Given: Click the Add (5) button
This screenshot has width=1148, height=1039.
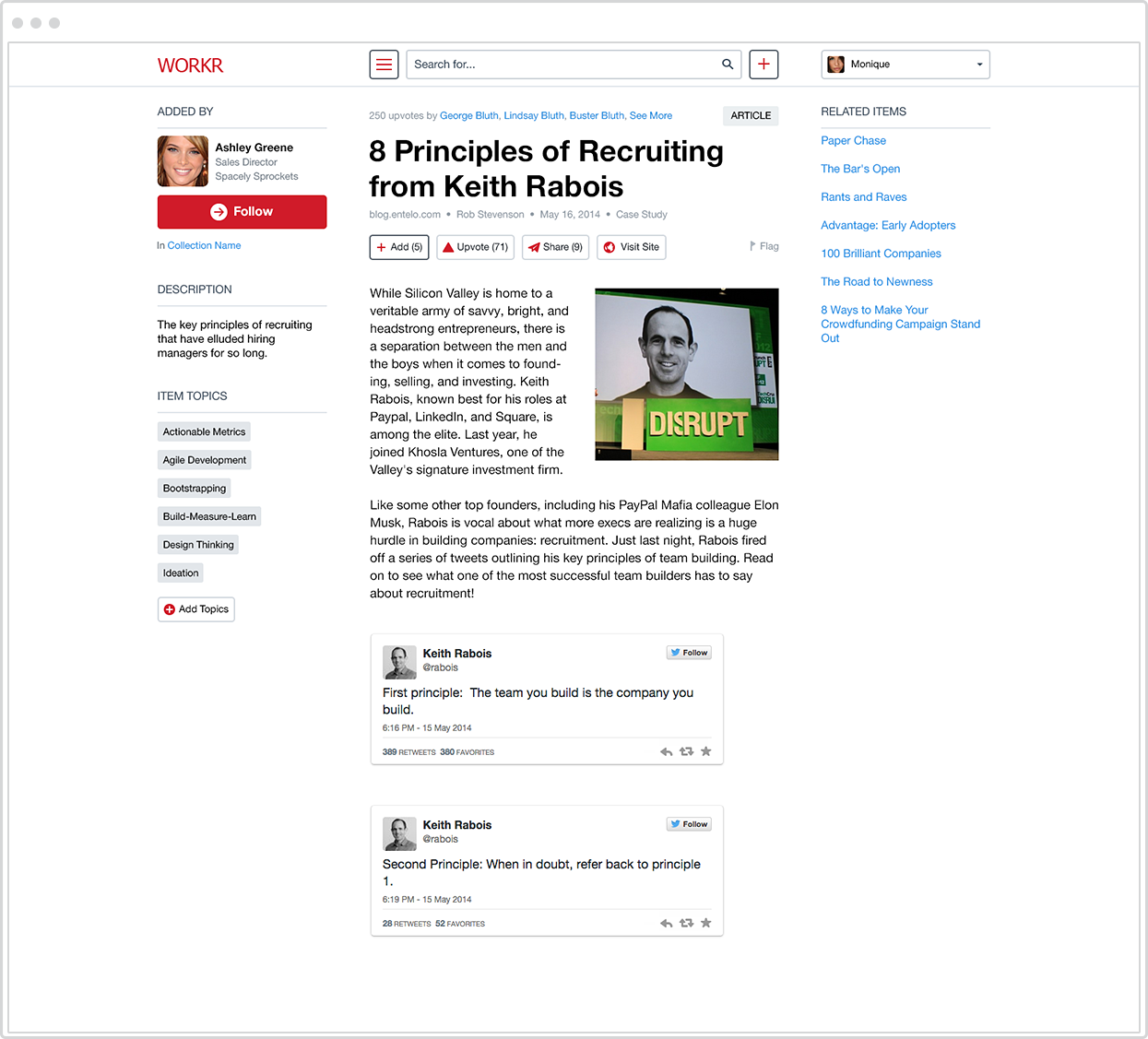Looking at the screenshot, I should pos(399,247).
